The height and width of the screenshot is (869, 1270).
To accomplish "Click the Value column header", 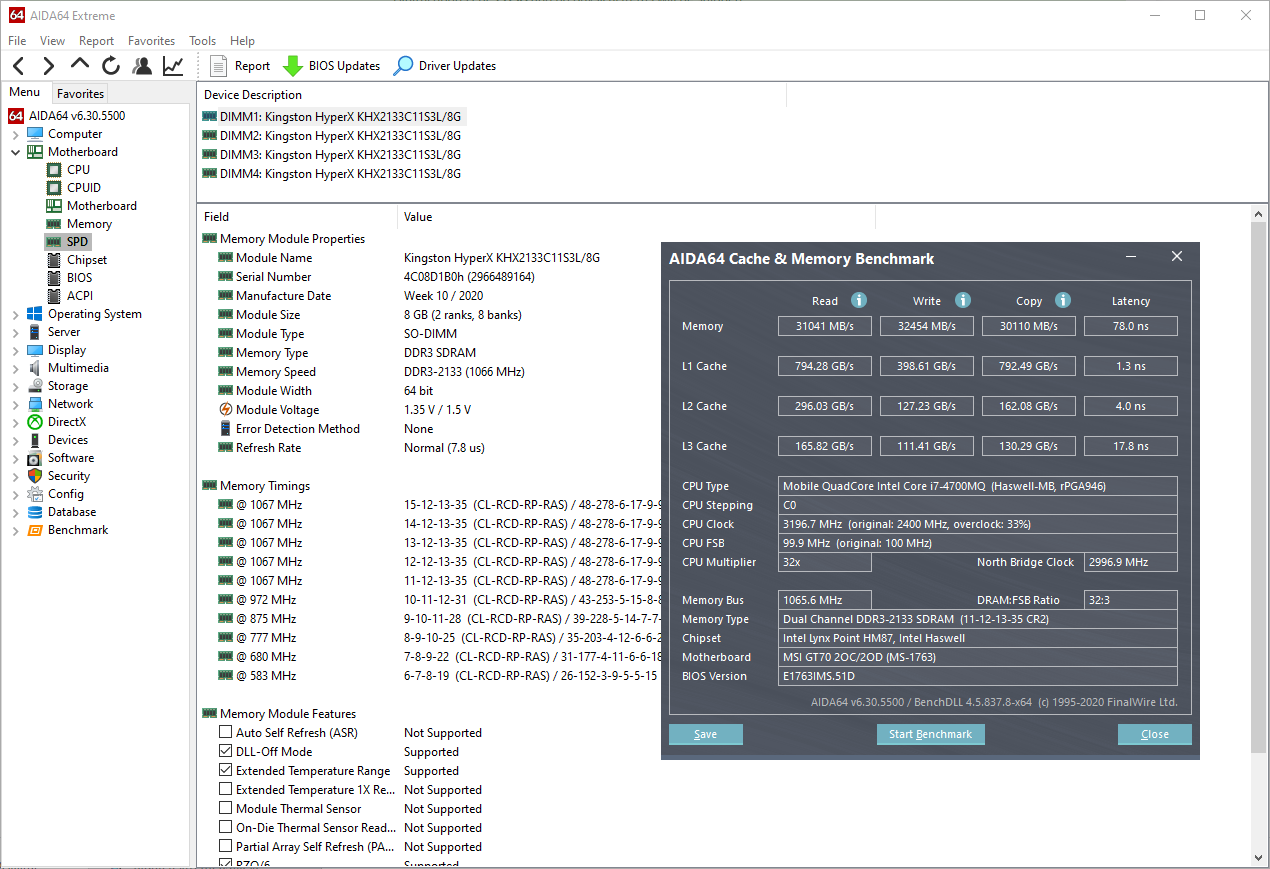I will point(637,217).
